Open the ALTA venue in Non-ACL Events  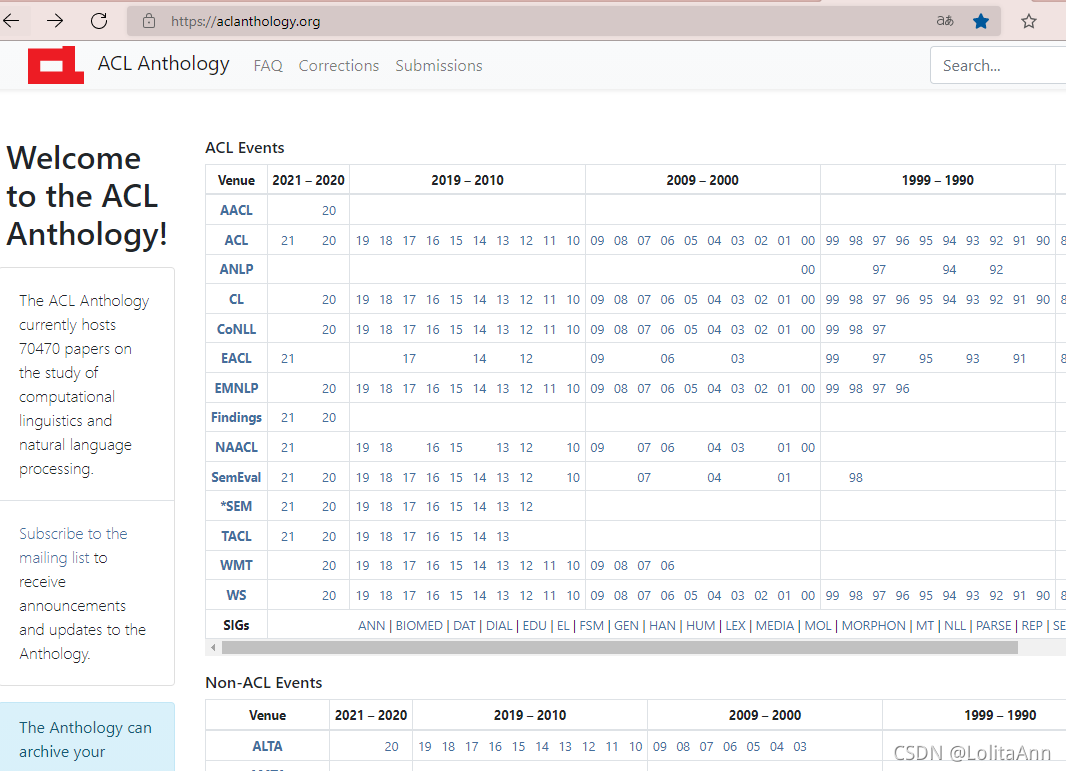pyautogui.click(x=267, y=747)
